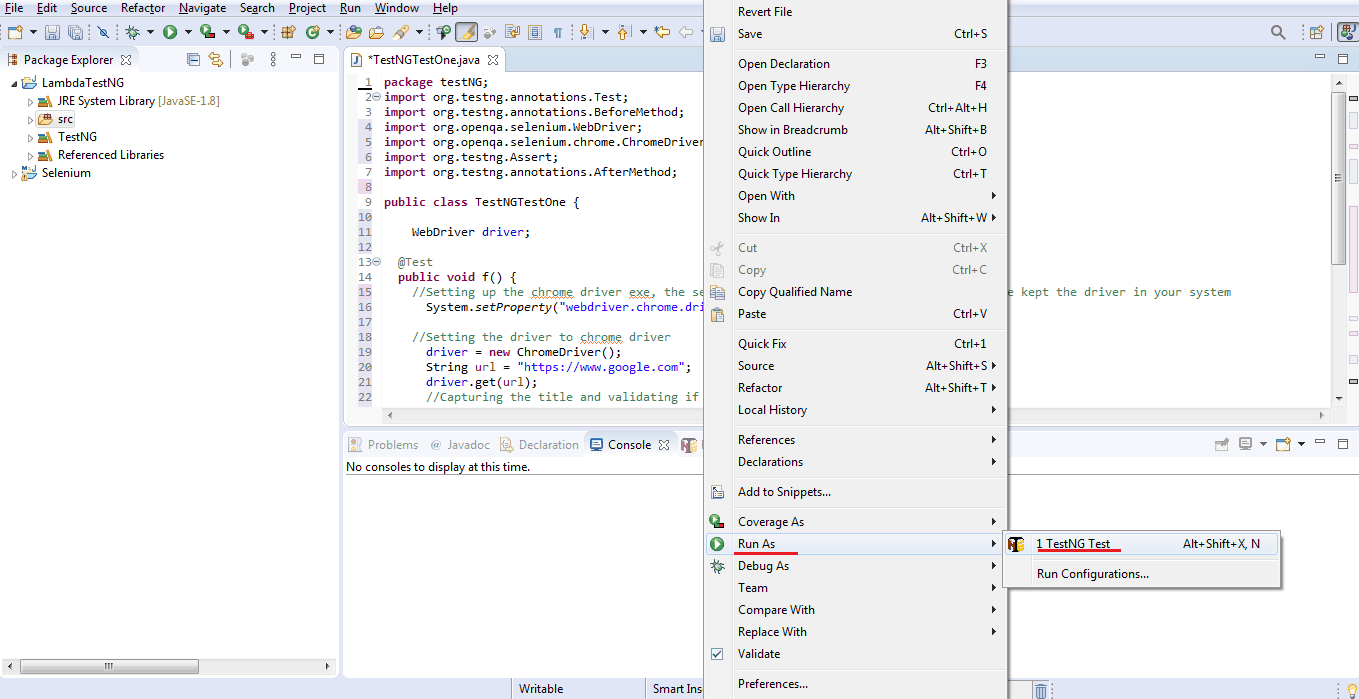Click the Search magnifier icon
This screenshot has width=1359, height=699.
(1278, 32)
